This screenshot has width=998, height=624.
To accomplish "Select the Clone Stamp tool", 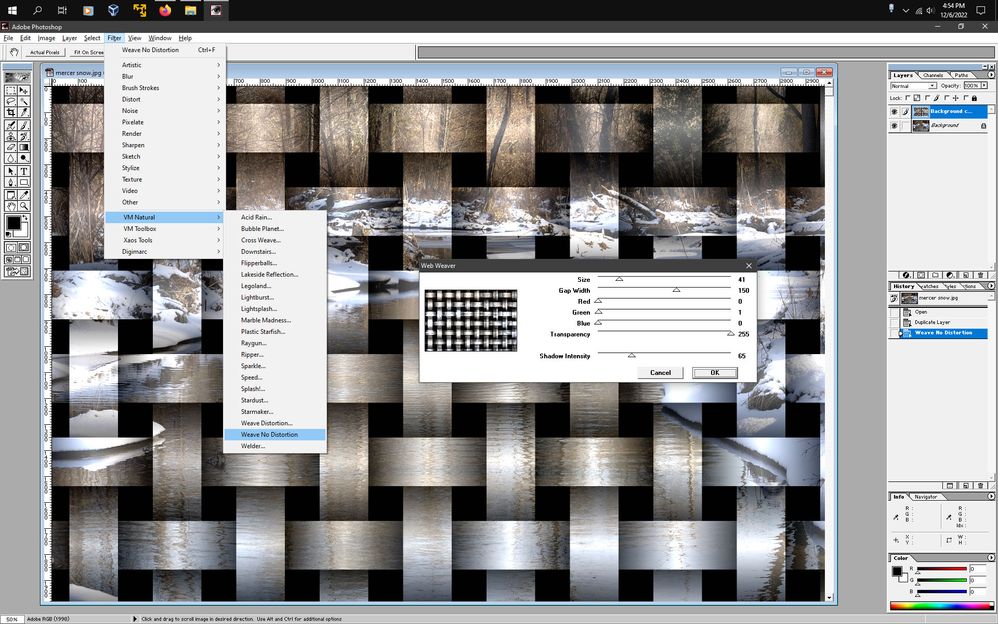I will (x=11, y=136).
